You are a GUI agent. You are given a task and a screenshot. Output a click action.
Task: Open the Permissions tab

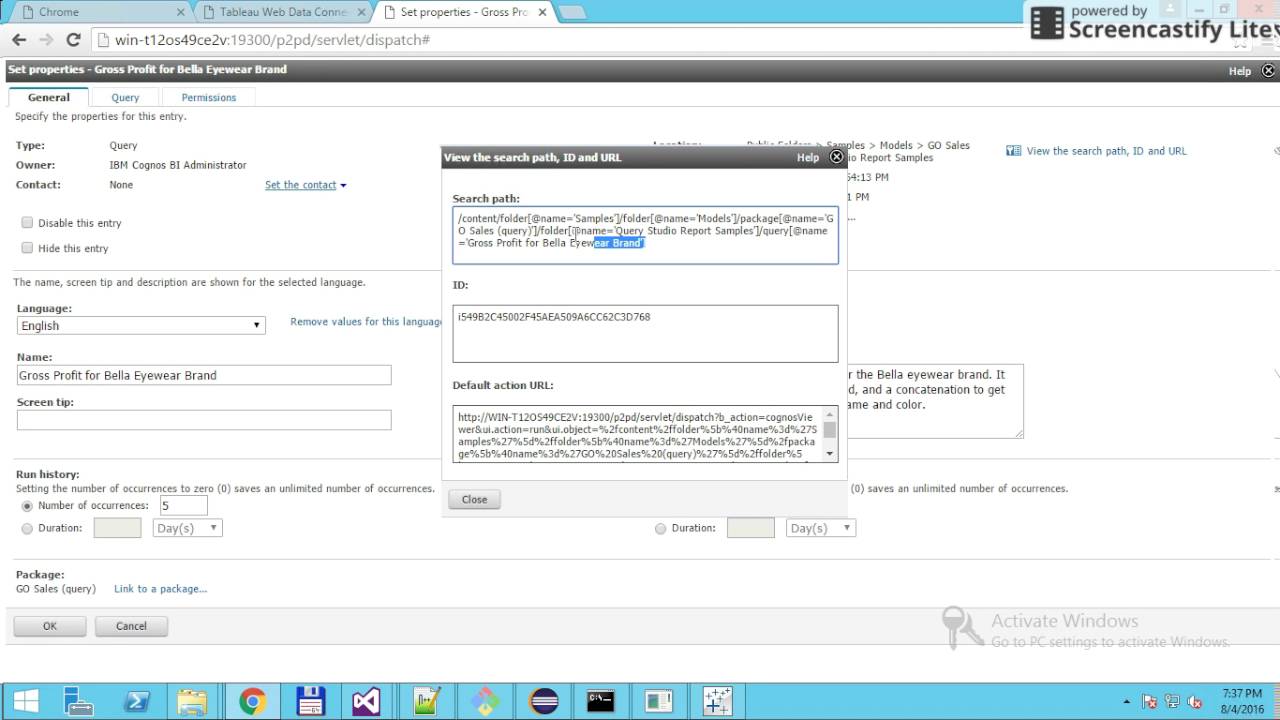(x=209, y=97)
